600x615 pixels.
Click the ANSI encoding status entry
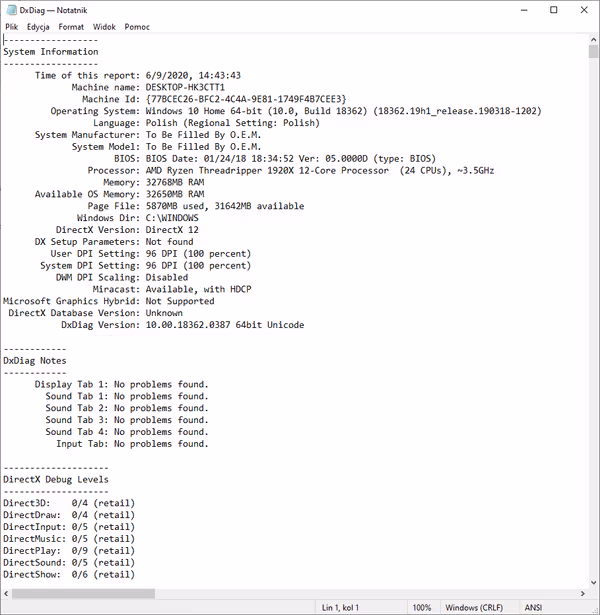coord(533,608)
